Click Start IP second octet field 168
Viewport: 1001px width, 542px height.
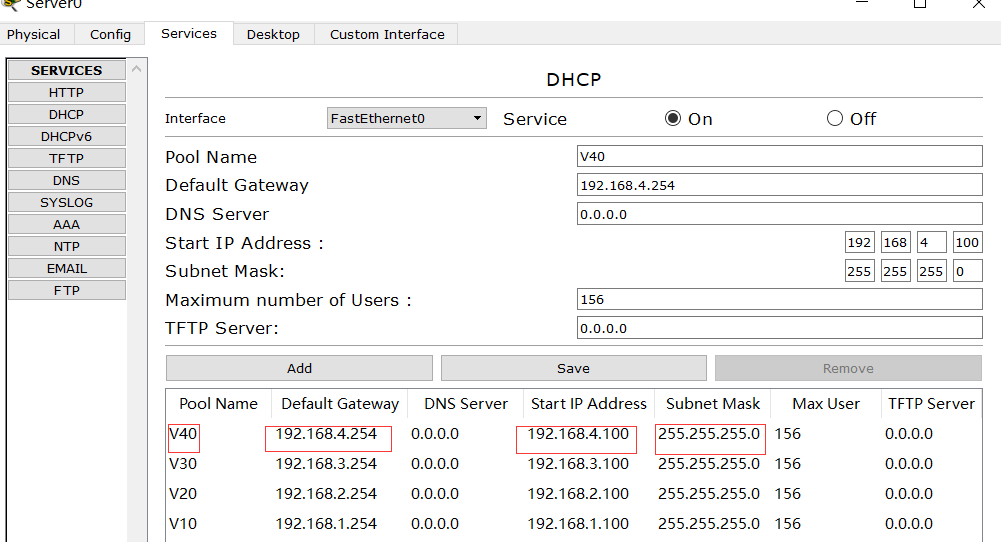point(895,243)
